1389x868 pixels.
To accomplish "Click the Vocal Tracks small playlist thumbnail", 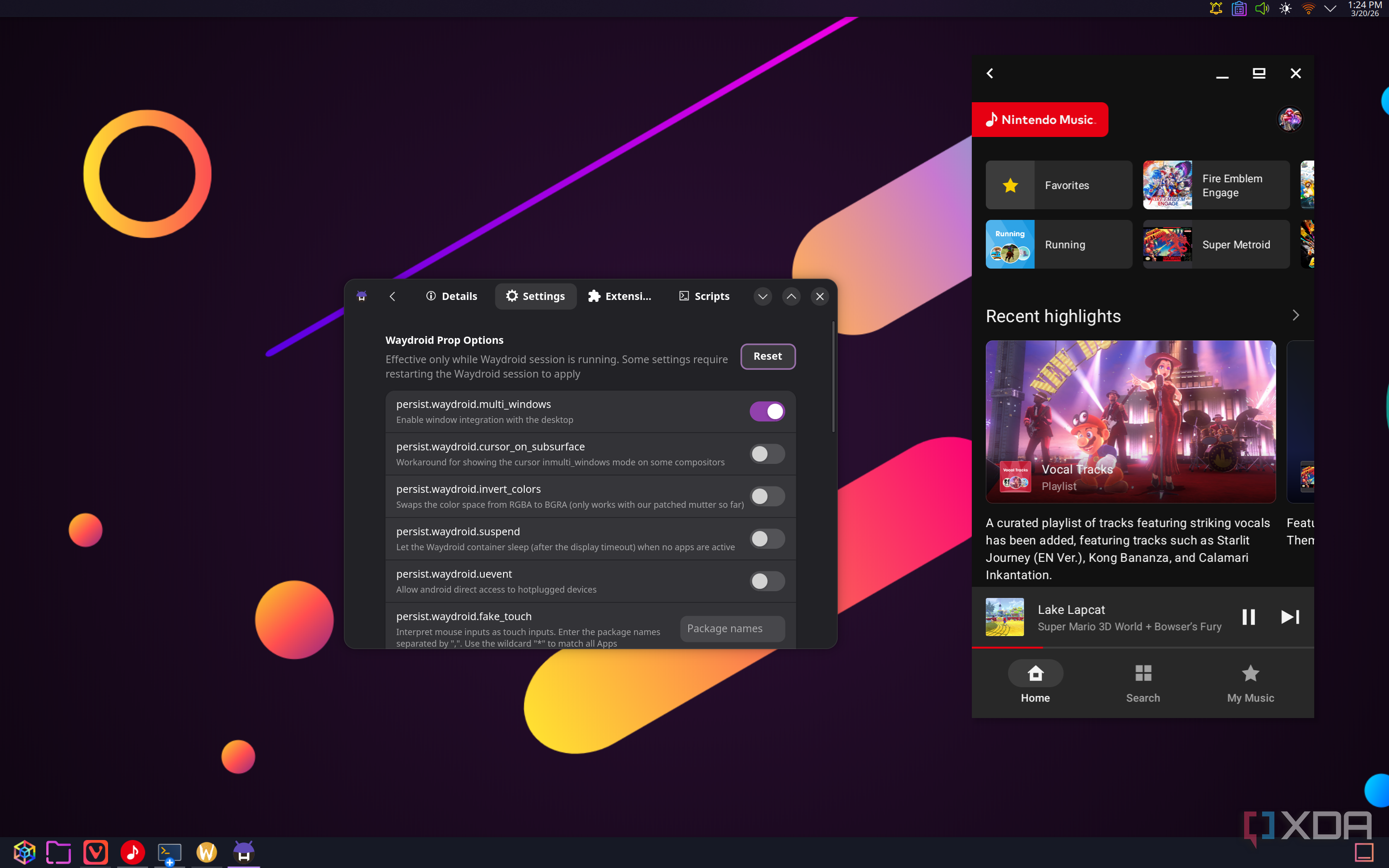I will pos(1015,476).
